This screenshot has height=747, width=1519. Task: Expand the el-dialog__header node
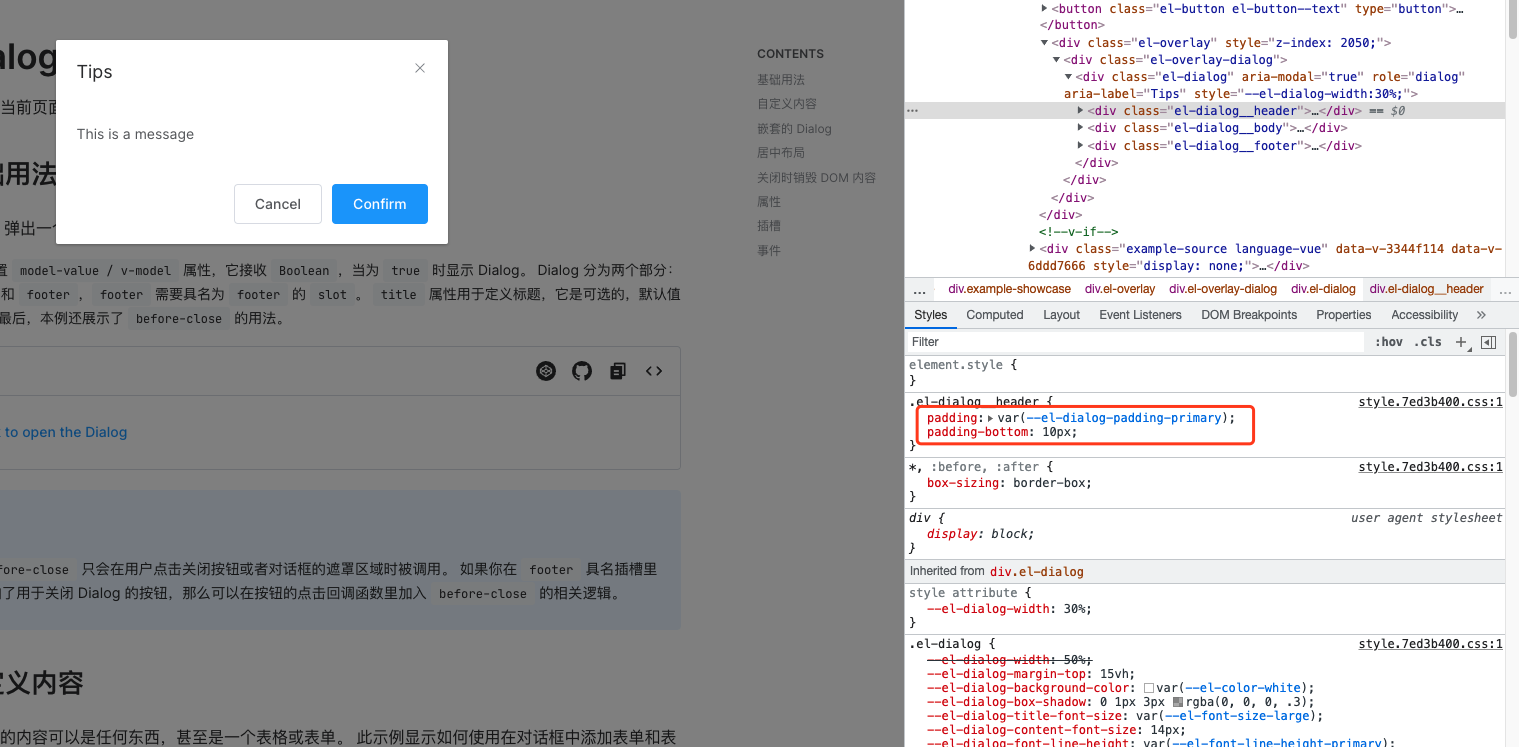click(1080, 111)
